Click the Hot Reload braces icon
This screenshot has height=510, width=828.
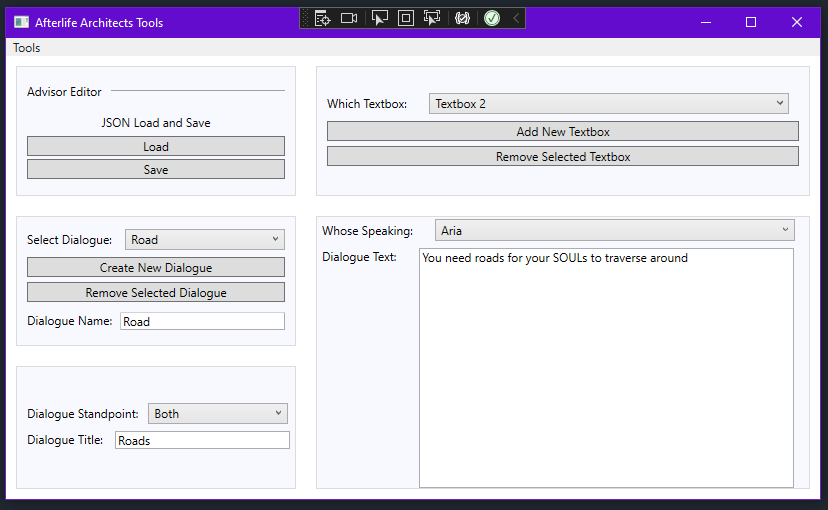pos(462,18)
